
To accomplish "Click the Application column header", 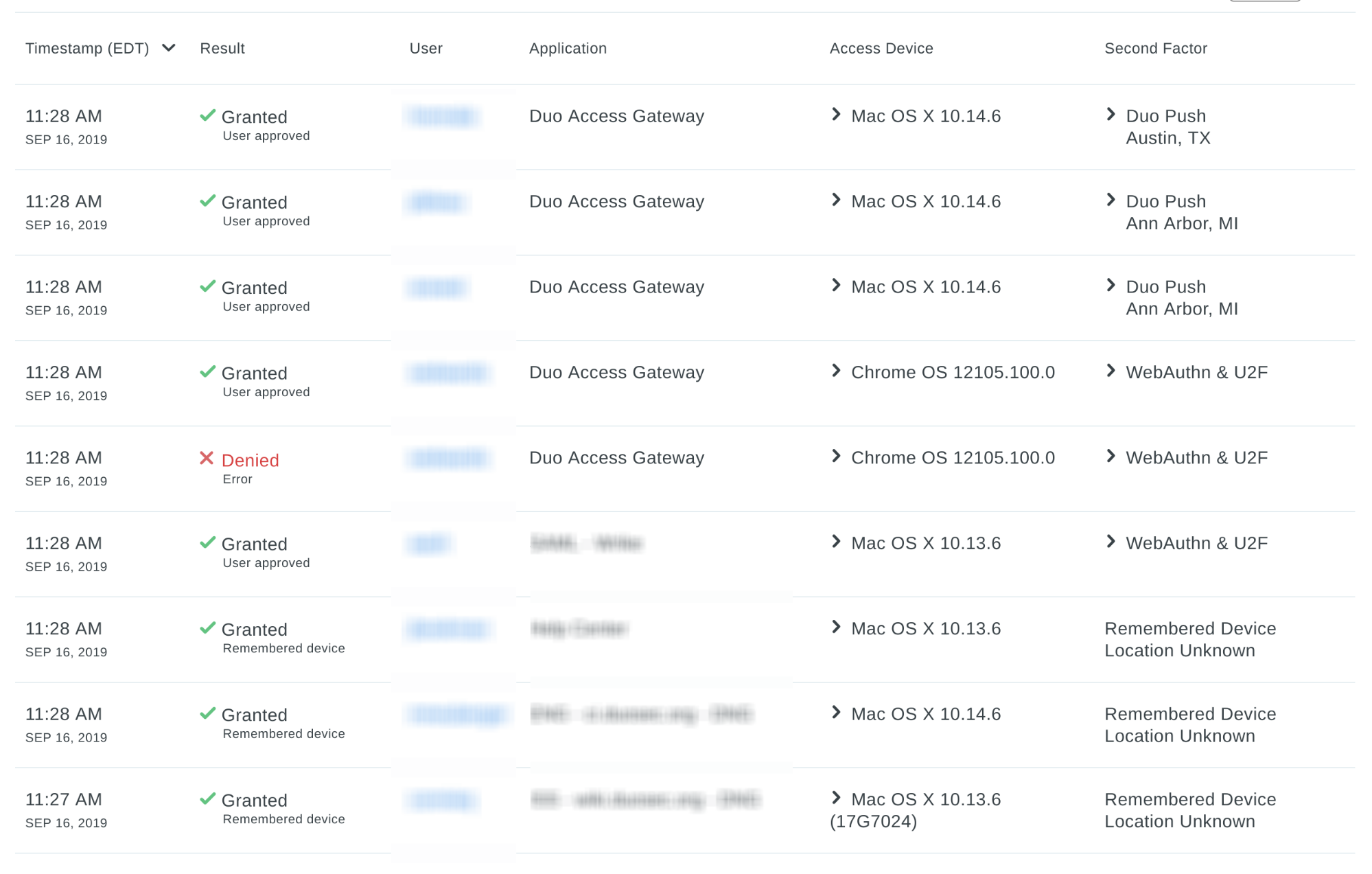I will (x=568, y=48).
